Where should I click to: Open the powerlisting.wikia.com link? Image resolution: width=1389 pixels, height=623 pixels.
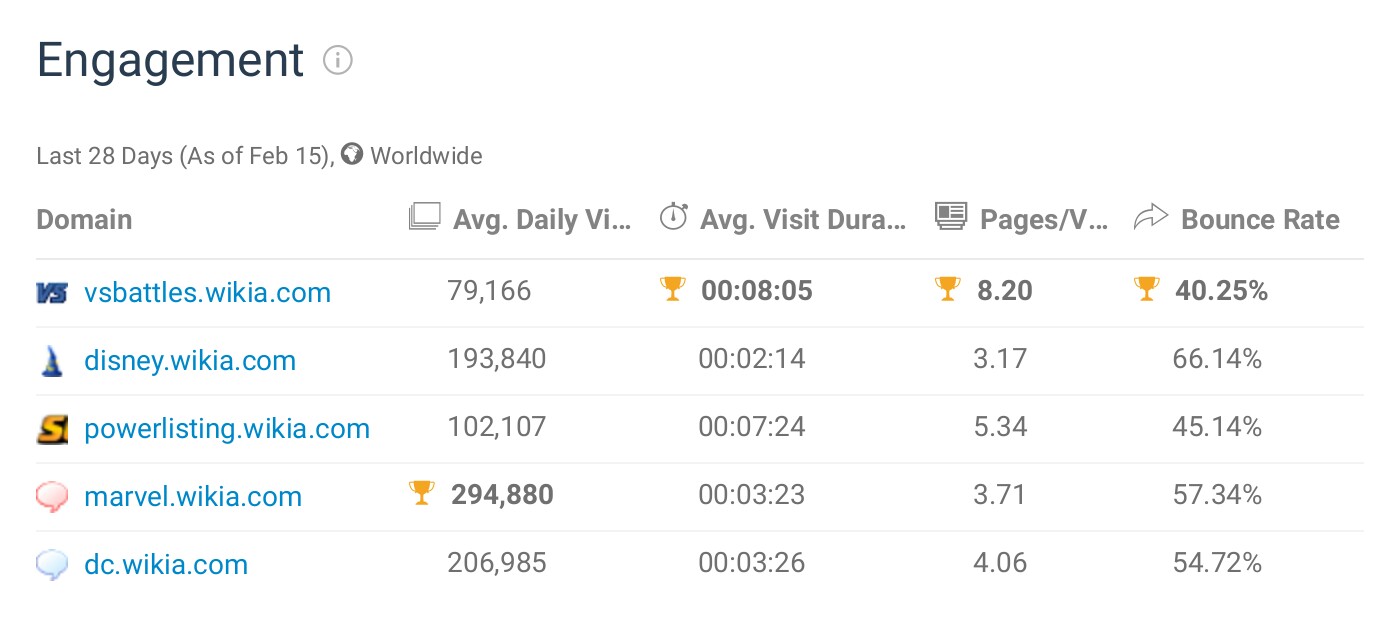click(227, 429)
